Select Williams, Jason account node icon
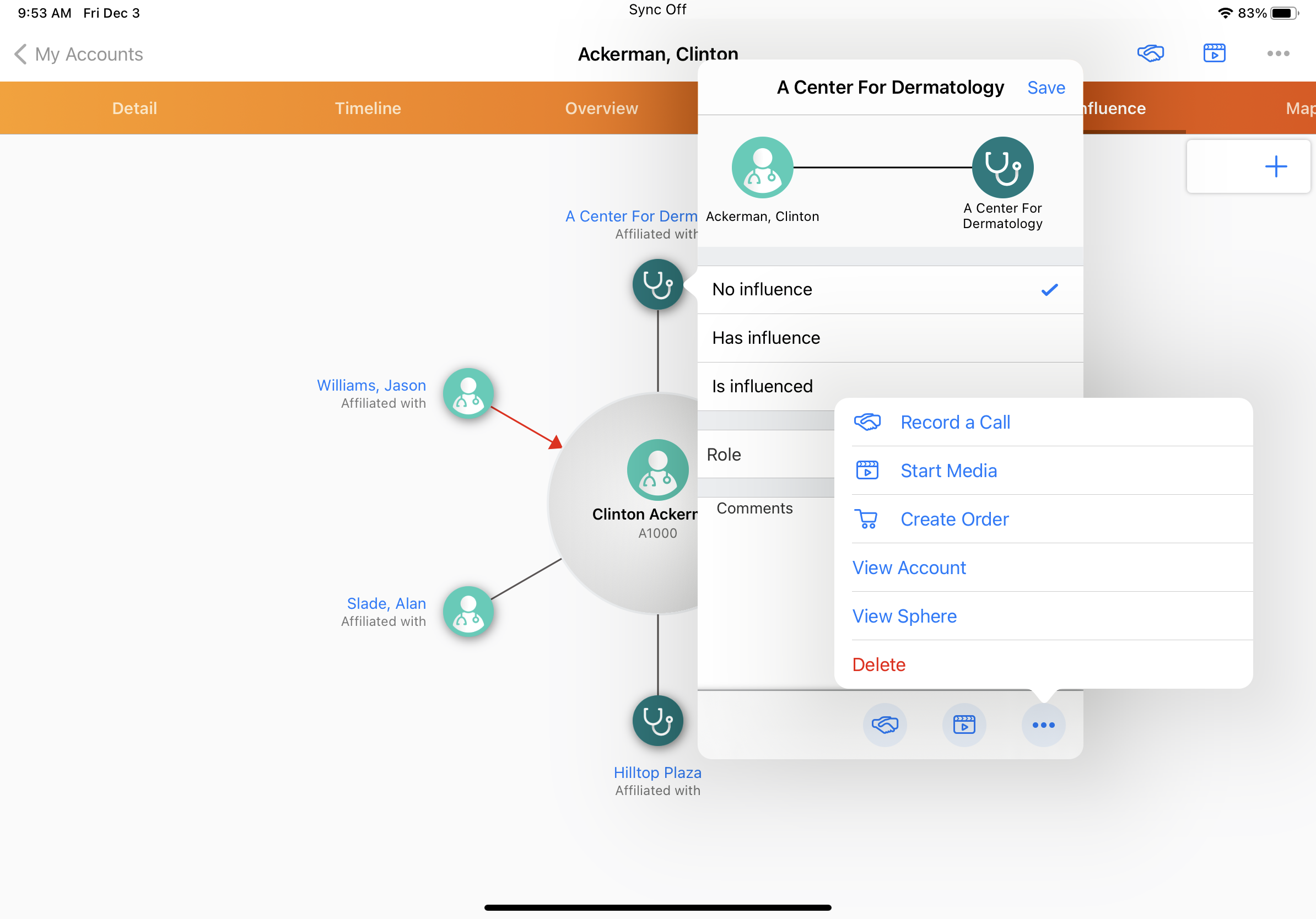This screenshot has width=1316, height=919. point(468,393)
